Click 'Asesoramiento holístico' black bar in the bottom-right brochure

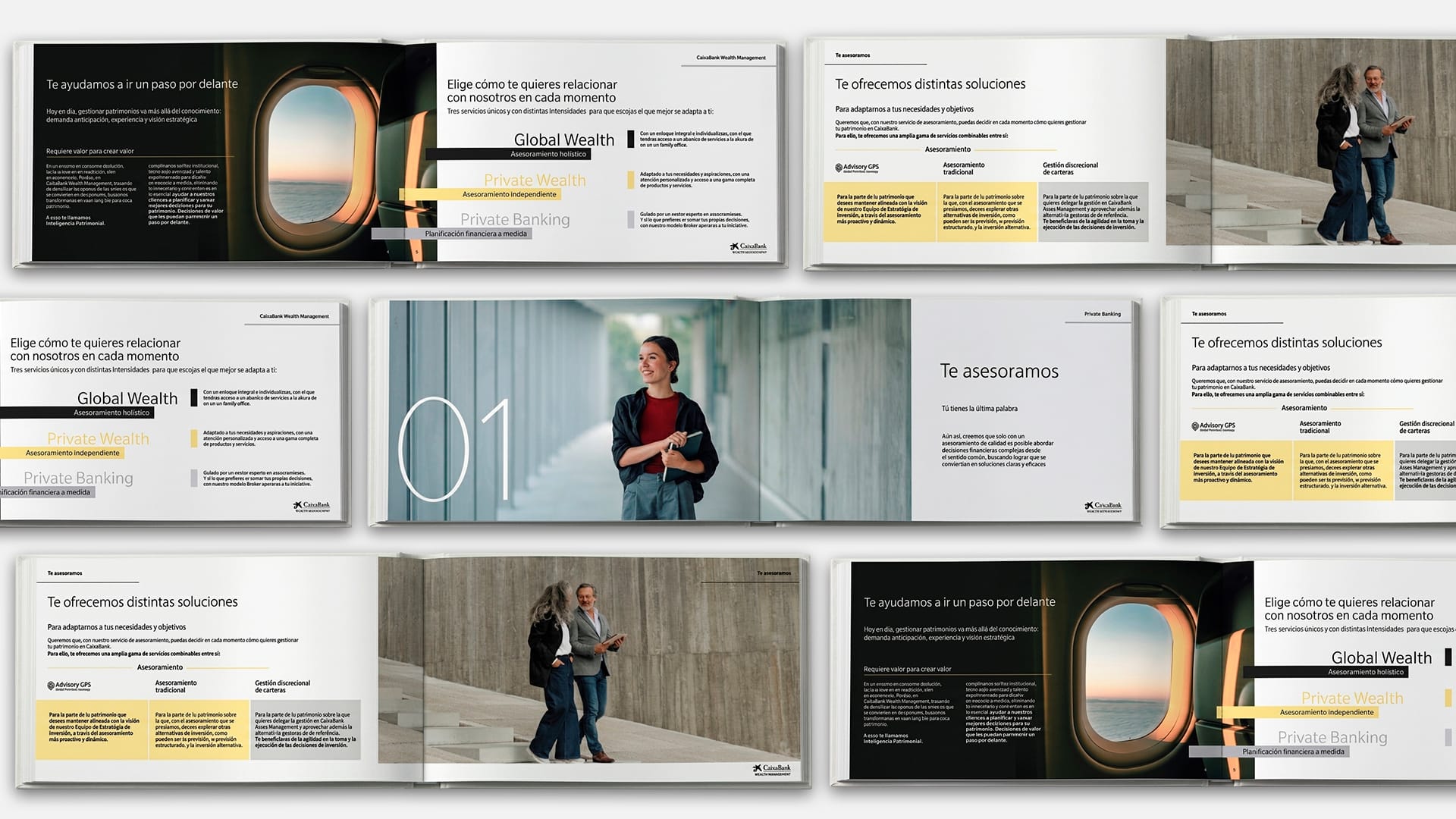1365,672
